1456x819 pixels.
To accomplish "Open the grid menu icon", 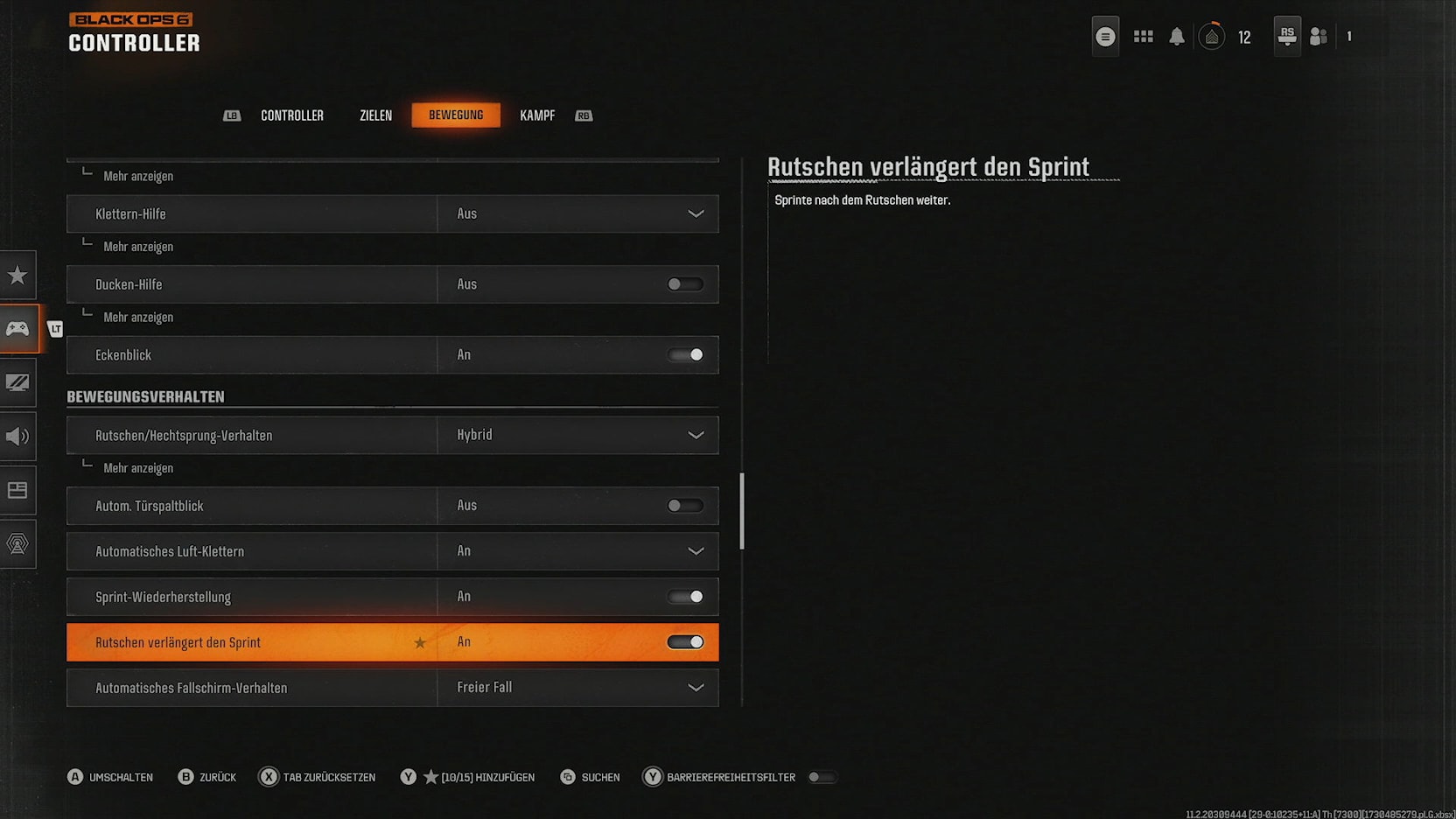I will [x=1143, y=37].
